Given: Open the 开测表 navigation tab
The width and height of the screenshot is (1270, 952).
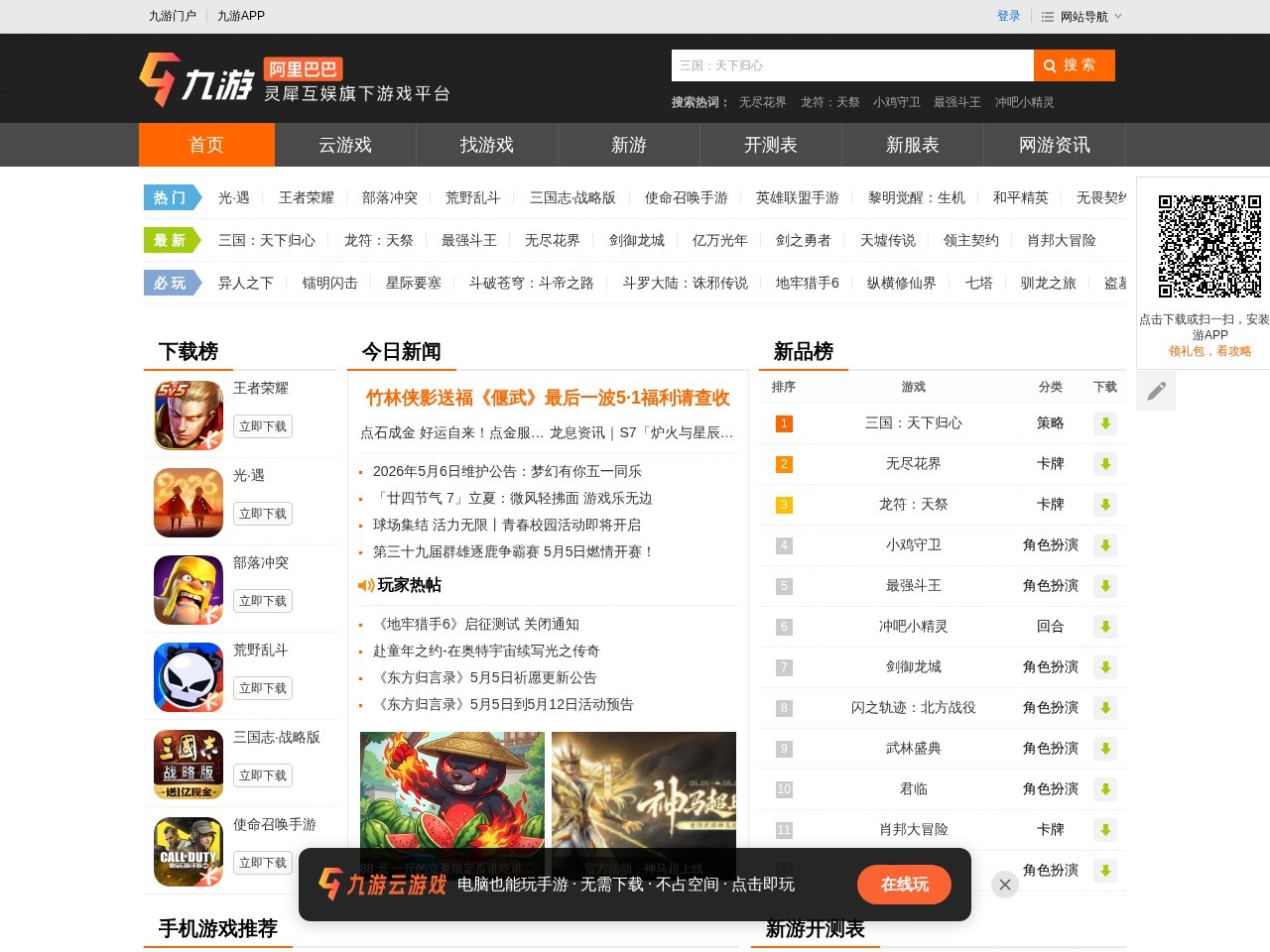Looking at the screenshot, I should [x=771, y=145].
